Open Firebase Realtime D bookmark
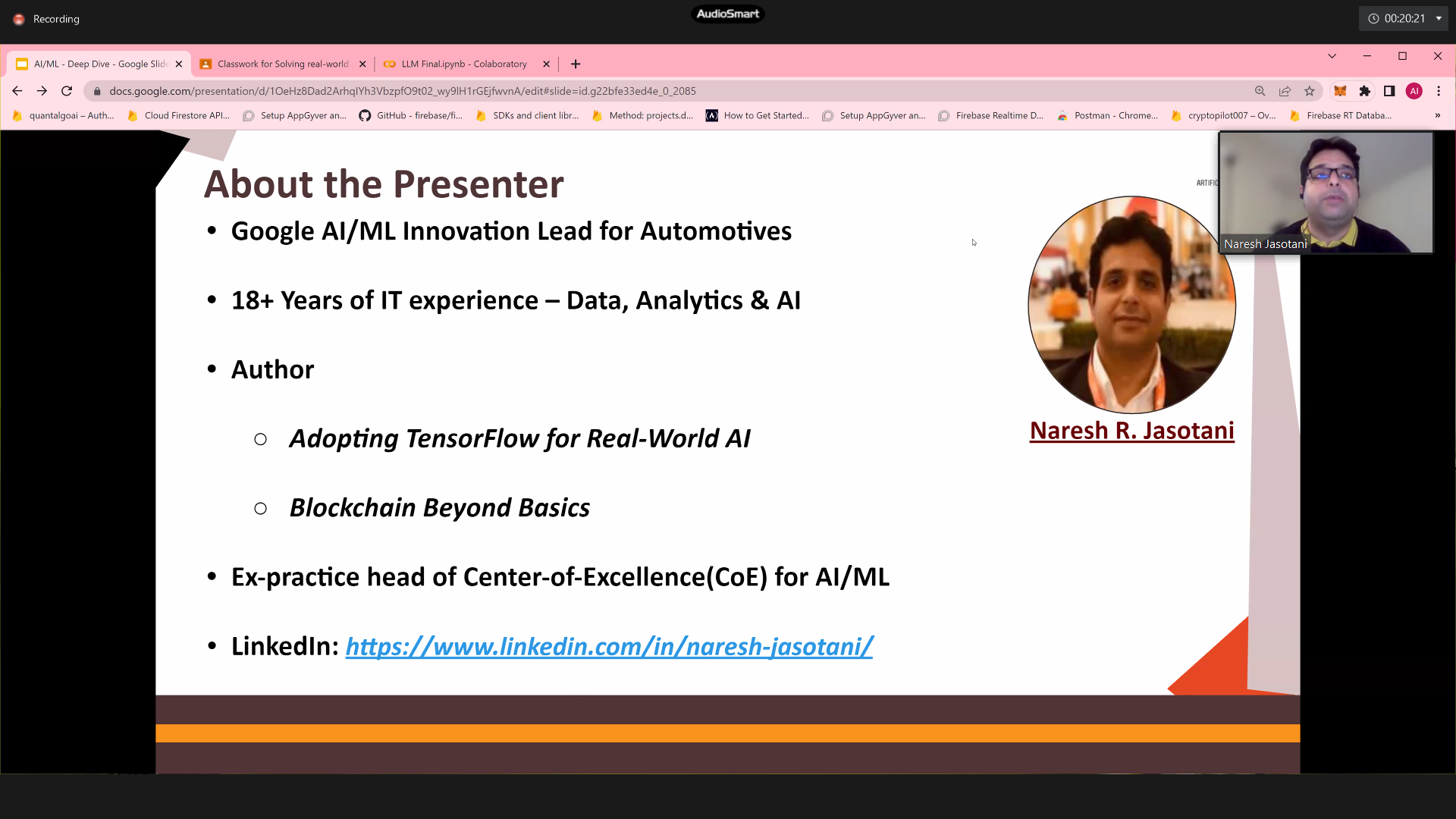The image size is (1456, 819). click(990, 115)
